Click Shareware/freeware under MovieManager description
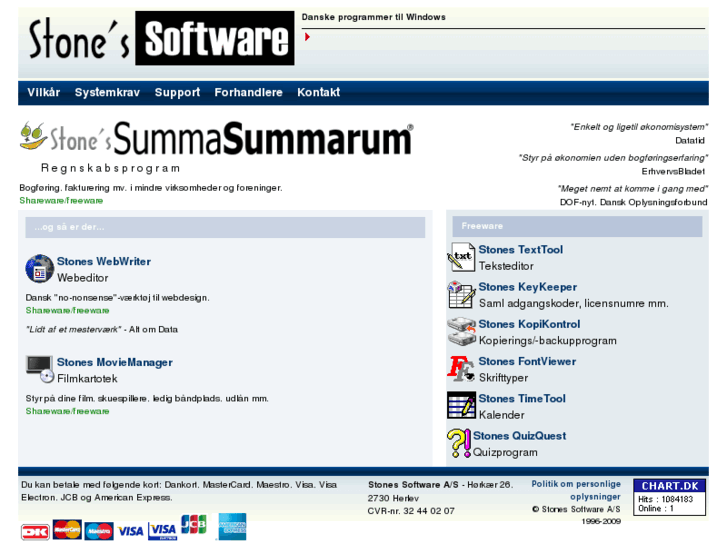The height and width of the screenshot is (545, 727). point(67,411)
